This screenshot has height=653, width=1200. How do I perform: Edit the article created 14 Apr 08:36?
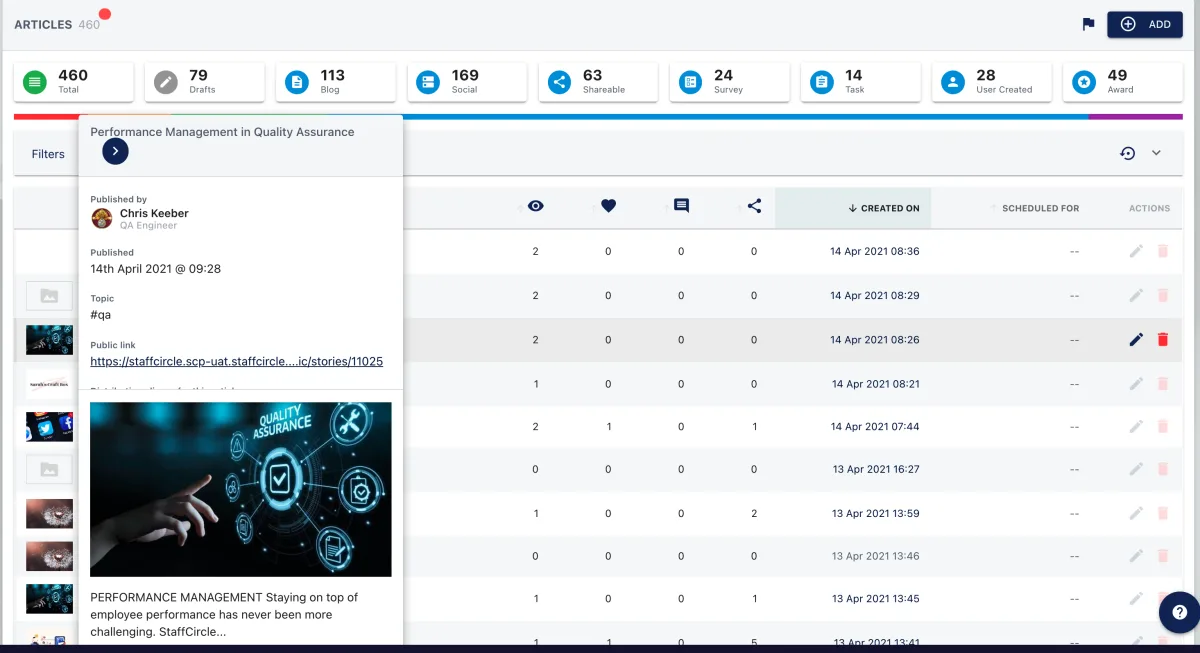[x=1136, y=252]
